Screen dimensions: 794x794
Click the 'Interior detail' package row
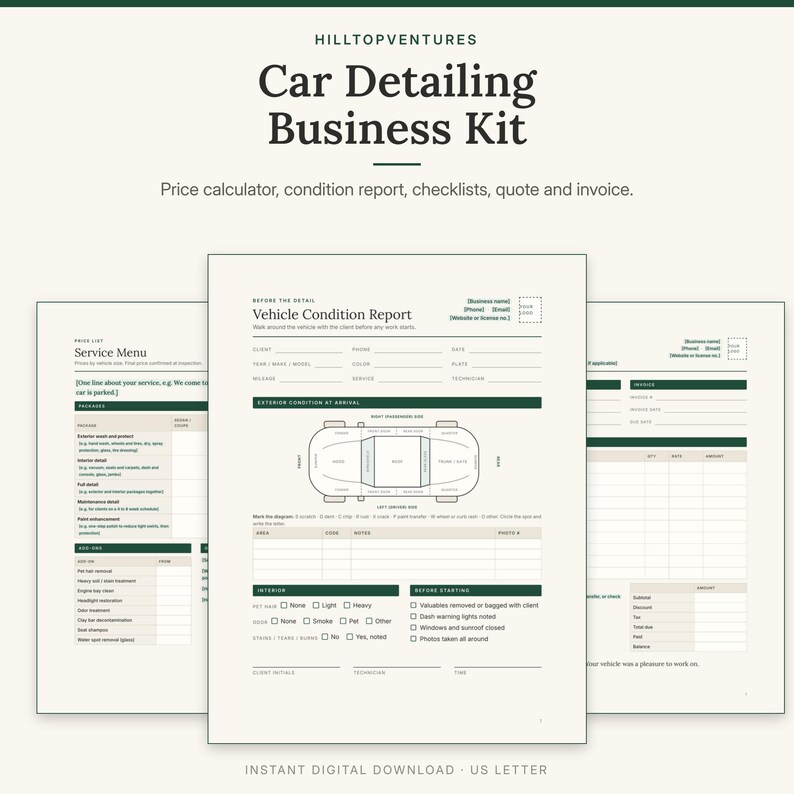tap(141, 467)
